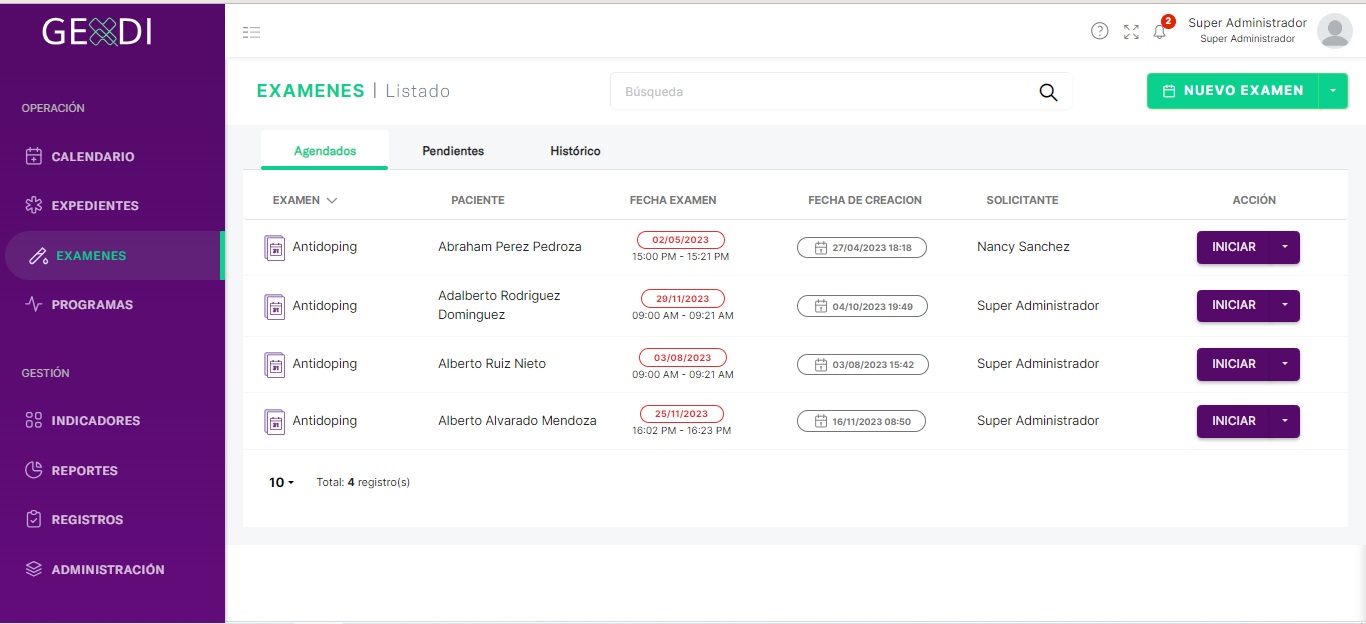
Task: Collapse the sidebar with the menu toggle icon
Action: (251, 32)
